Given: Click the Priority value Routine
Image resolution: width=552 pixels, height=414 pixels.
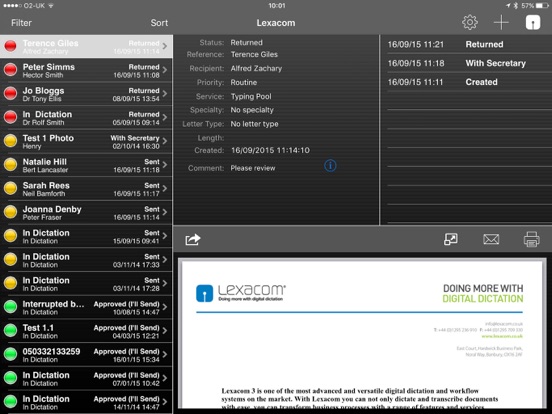Looking at the screenshot, I should click(244, 82).
